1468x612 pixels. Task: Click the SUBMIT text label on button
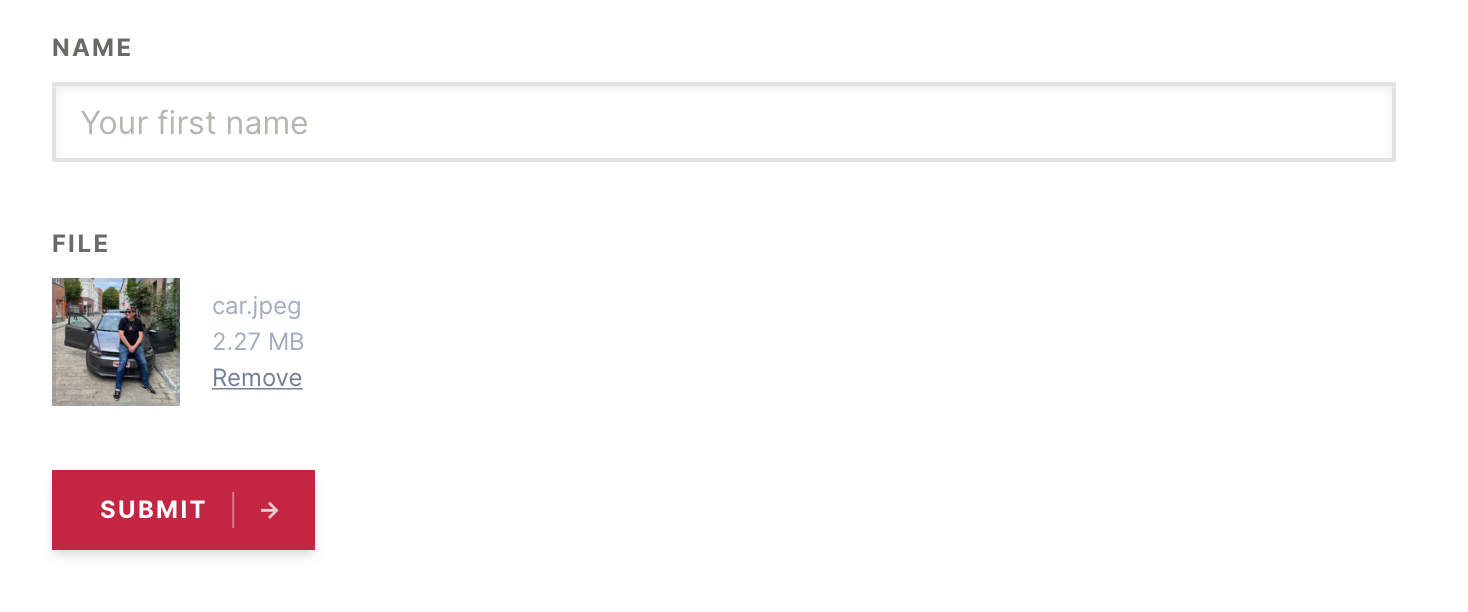pos(153,510)
